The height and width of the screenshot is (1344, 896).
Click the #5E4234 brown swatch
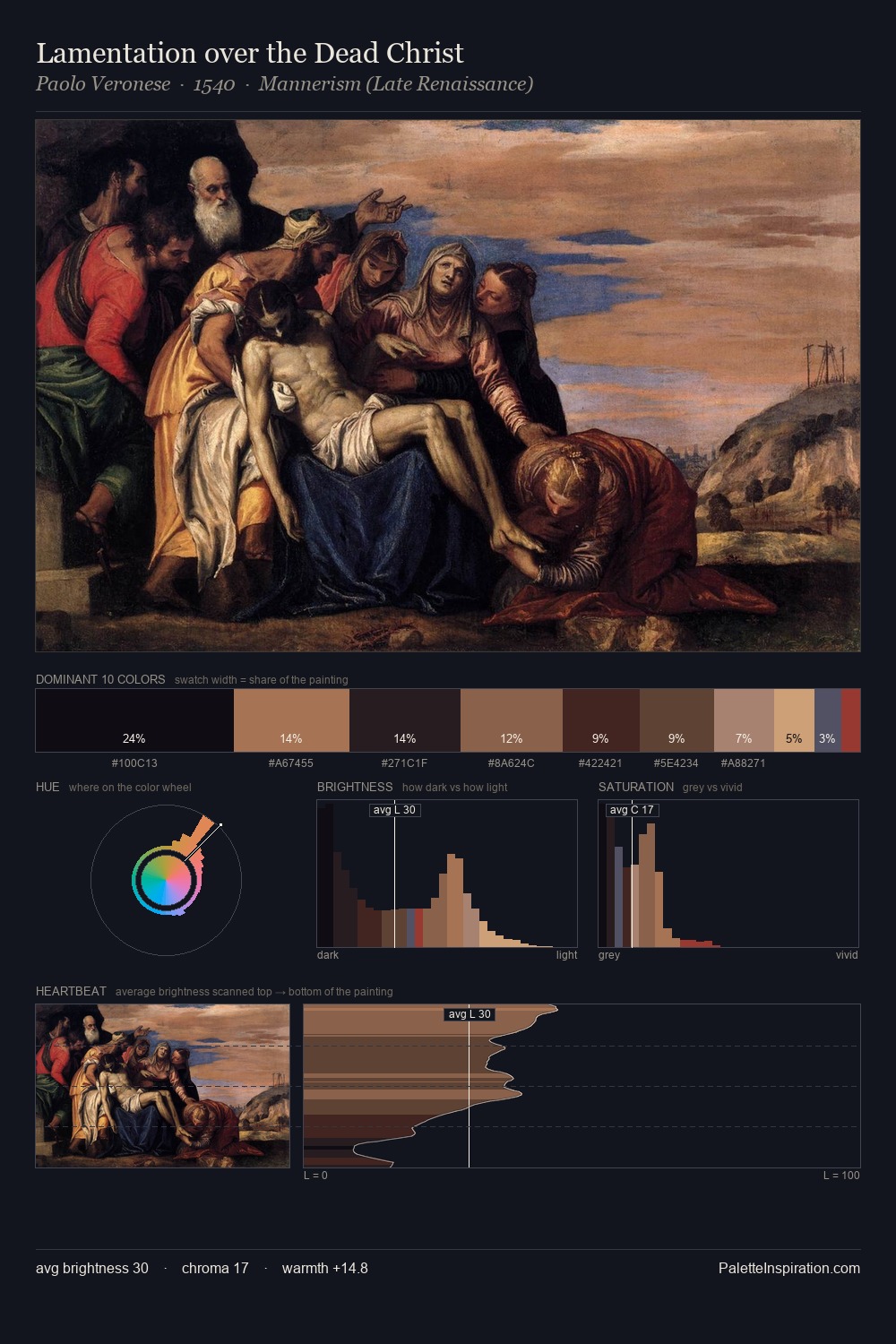click(676, 720)
